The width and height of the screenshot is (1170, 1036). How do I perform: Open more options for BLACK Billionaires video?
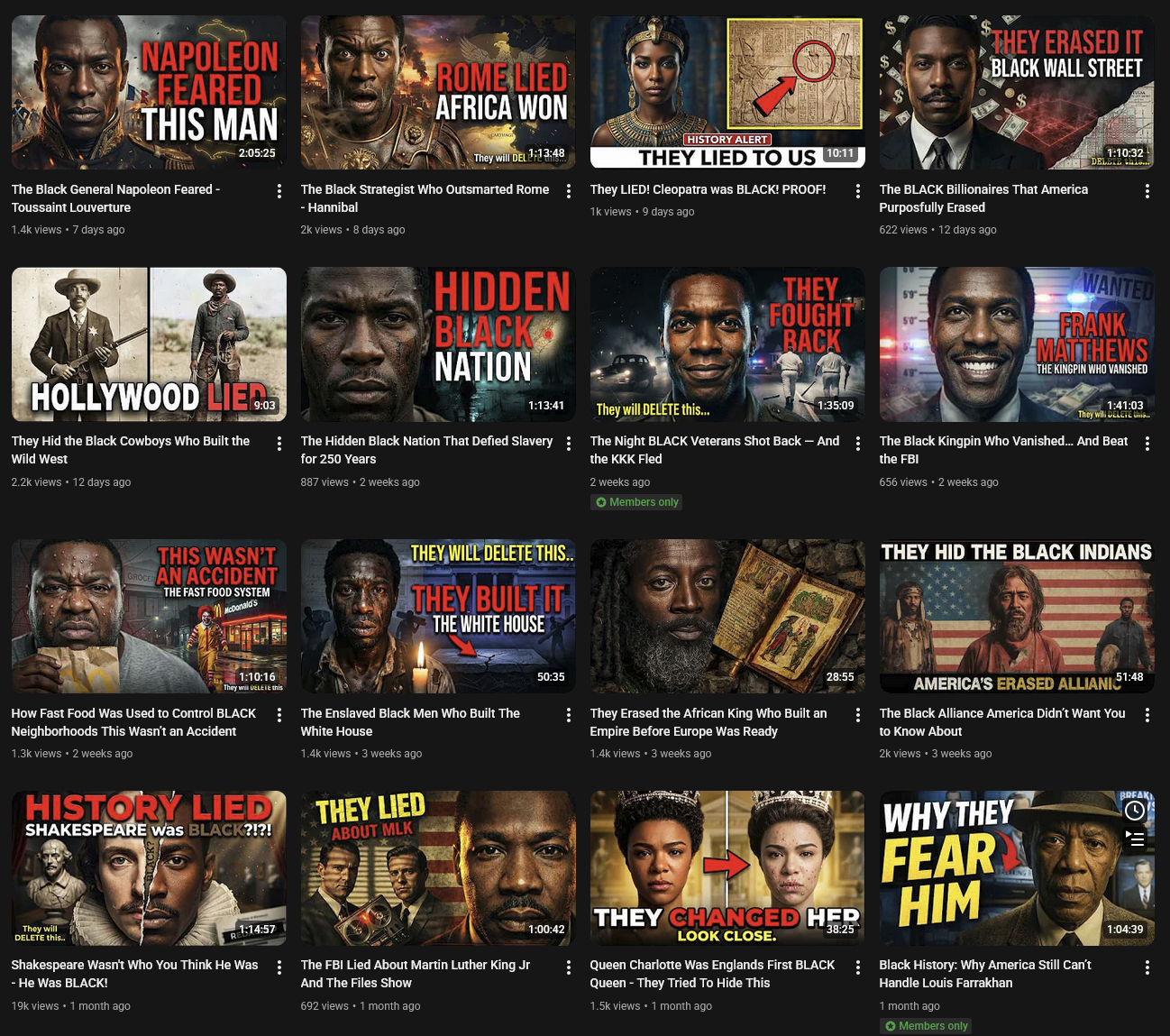click(1147, 191)
